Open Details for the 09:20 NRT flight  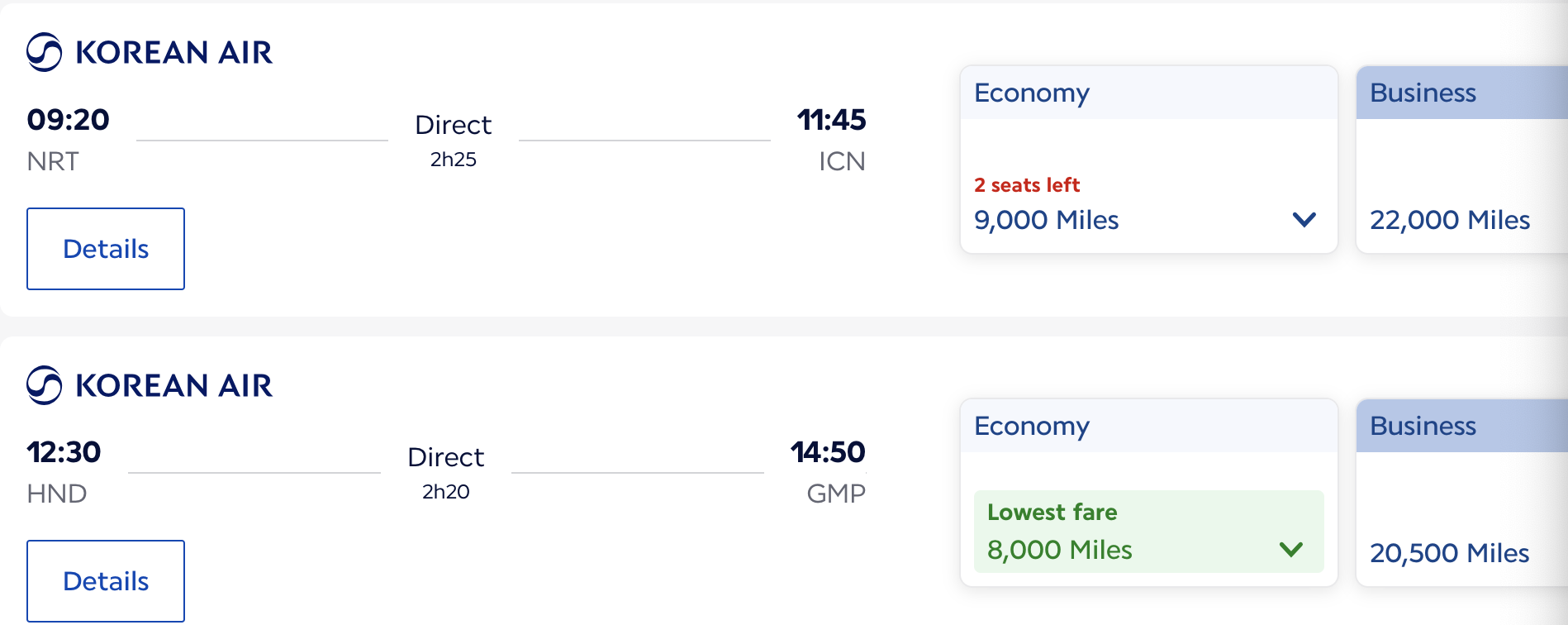(x=106, y=249)
